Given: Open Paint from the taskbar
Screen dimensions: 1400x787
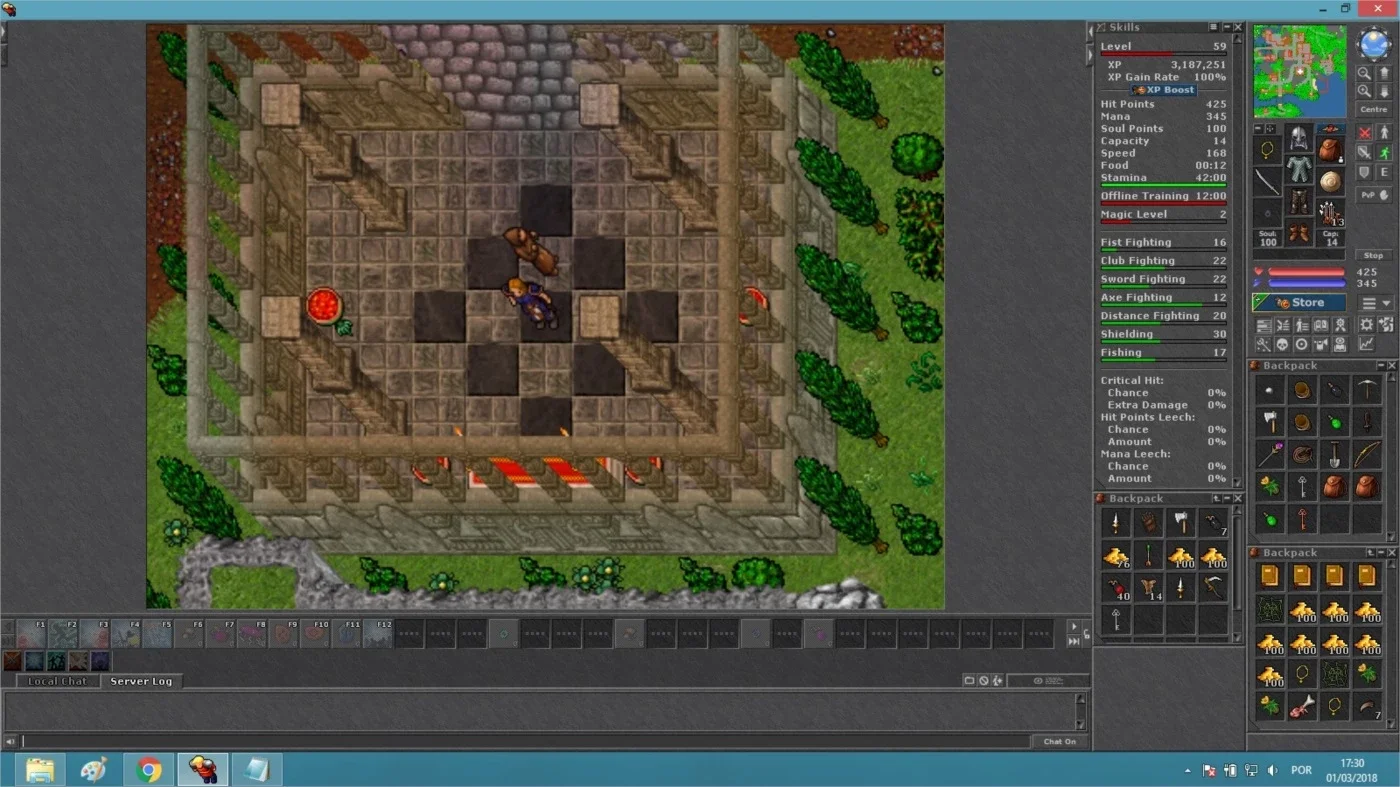Looking at the screenshot, I should (94, 770).
